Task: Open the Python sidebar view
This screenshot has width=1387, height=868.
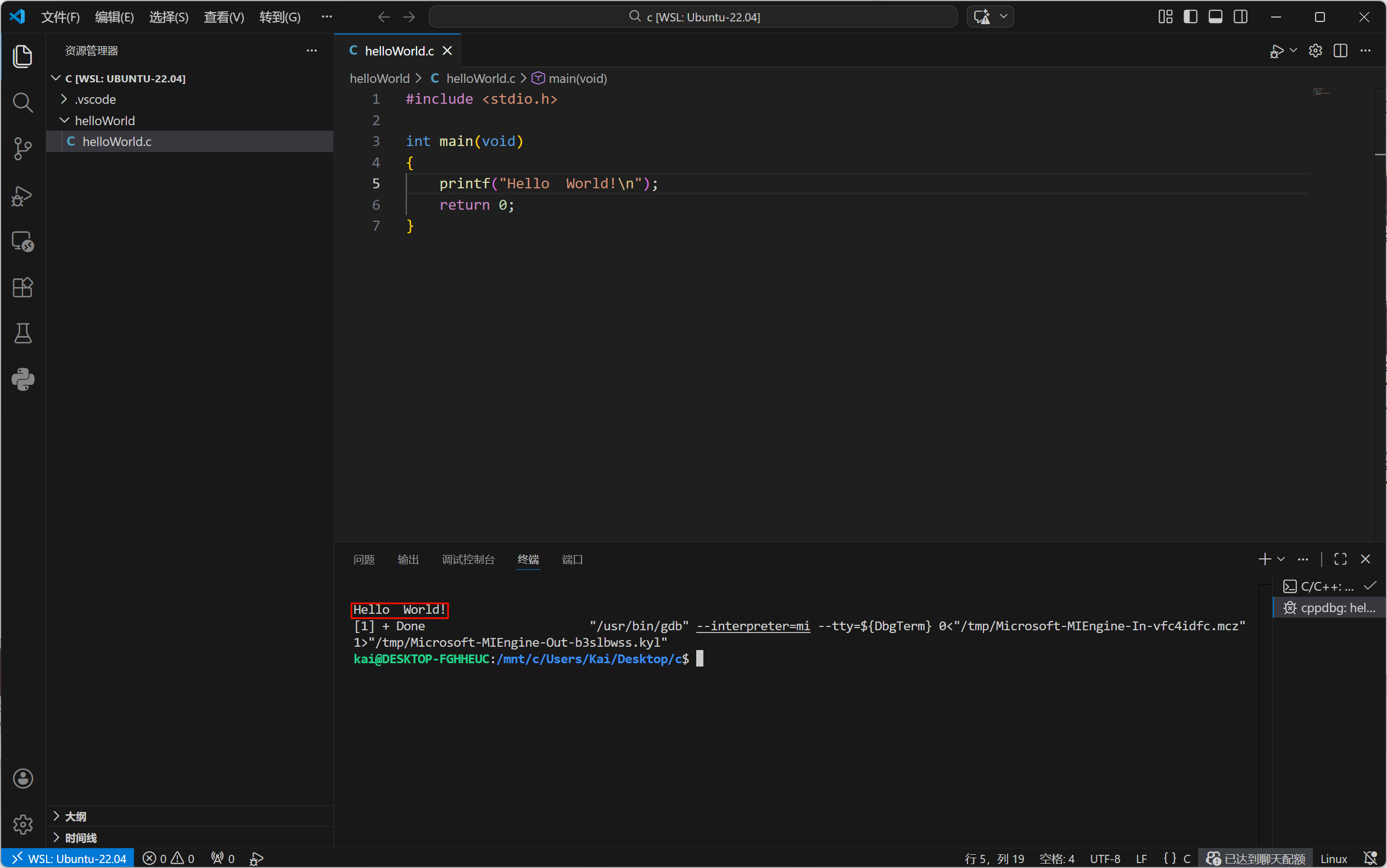Action: 23,379
